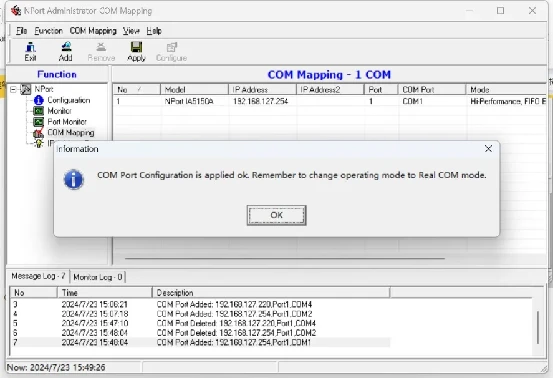Click the message log vertical scrollbar
Image resolution: width=554 pixels, height=380 pixels.
point(538,327)
